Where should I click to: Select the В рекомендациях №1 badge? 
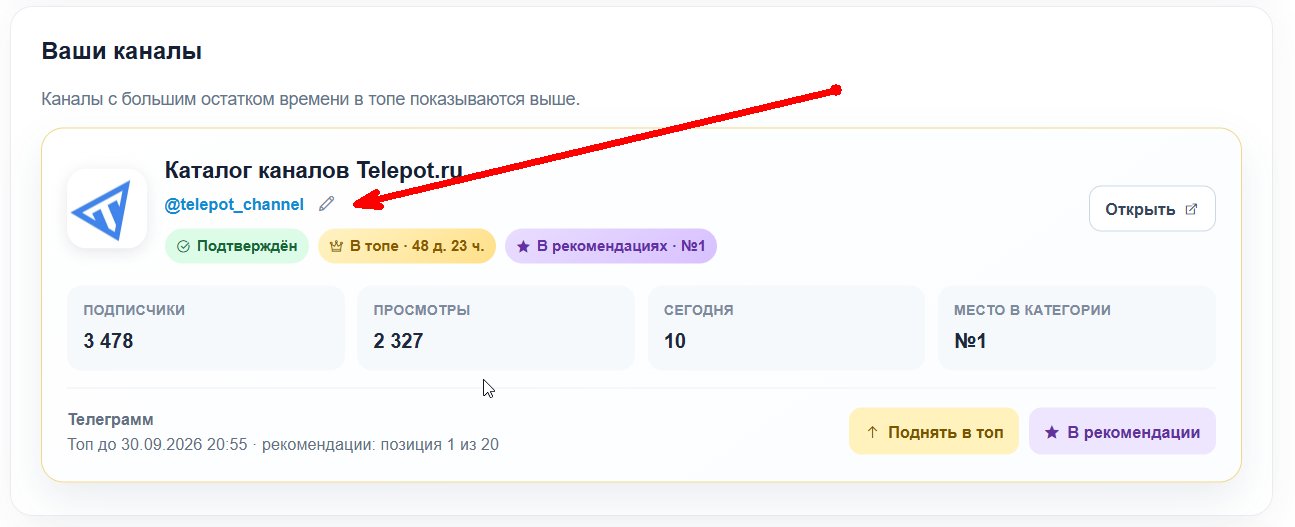[x=611, y=246]
